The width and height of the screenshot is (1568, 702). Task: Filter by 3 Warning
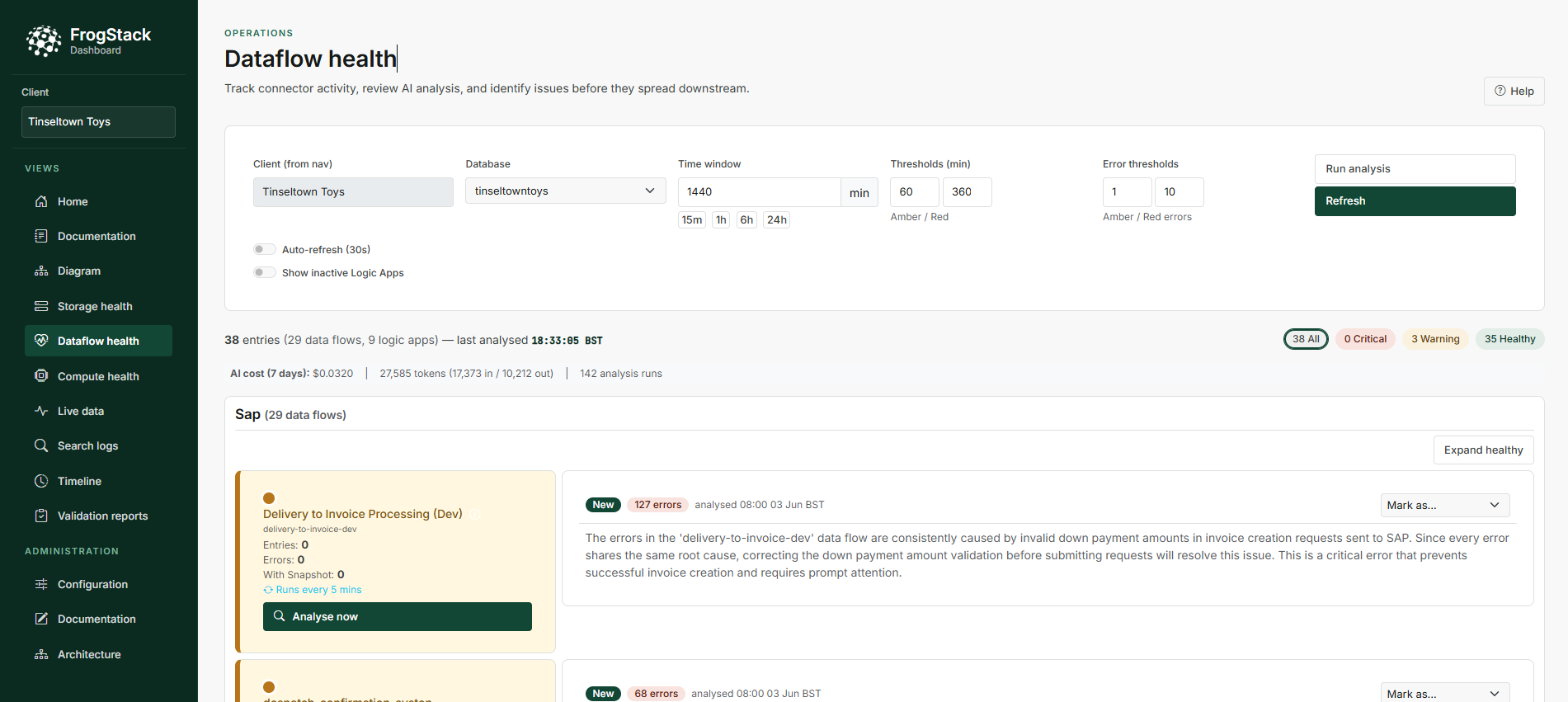click(x=1435, y=339)
